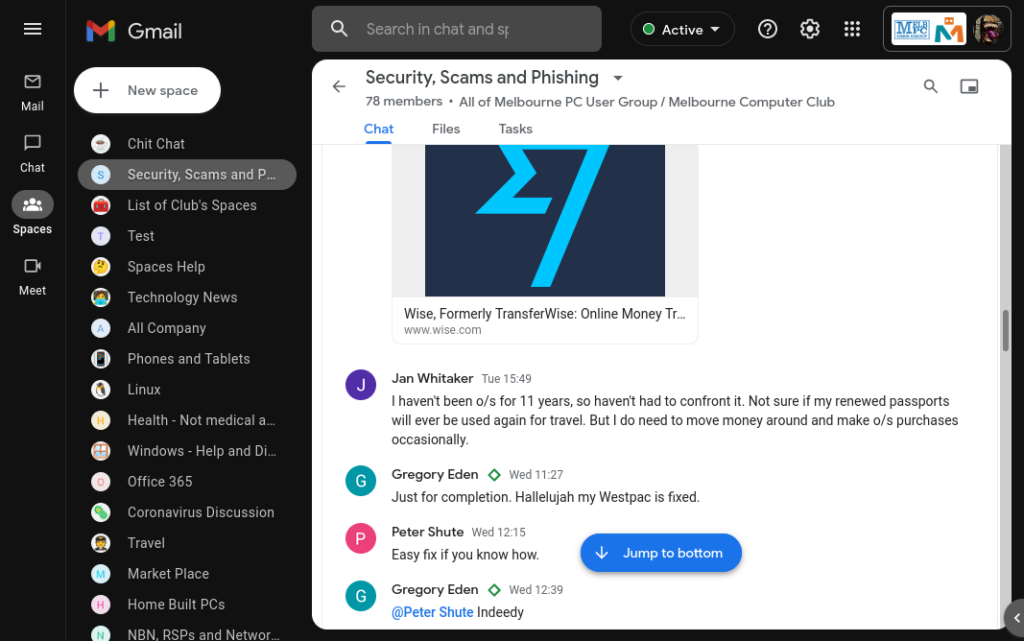The width and height of the screenshot is (1024, 641).
Task: Open the Technology News space
Action: (187, 297)
